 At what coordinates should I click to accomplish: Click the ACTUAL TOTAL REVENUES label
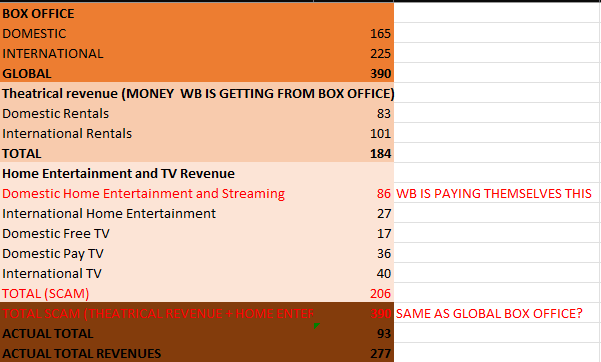82,354
